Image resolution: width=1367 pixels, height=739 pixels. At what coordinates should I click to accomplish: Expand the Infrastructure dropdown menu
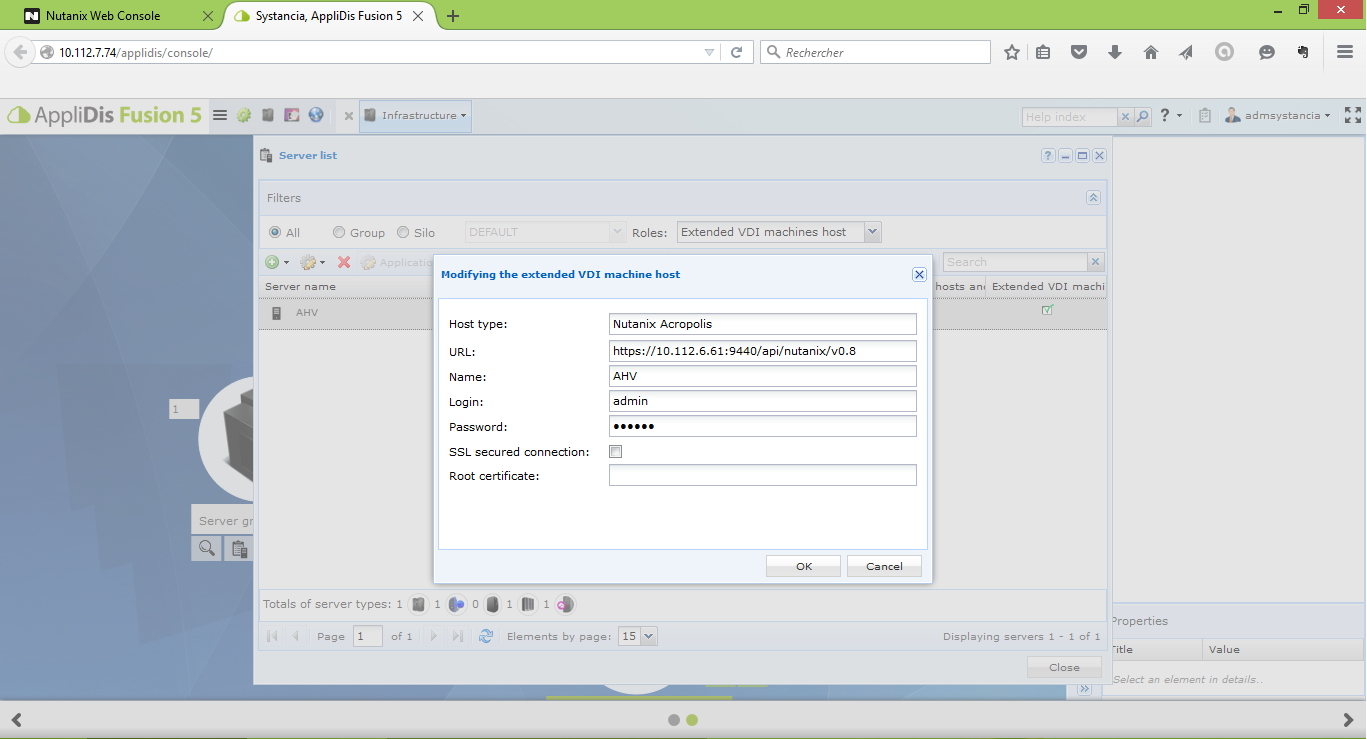[416, 116]
